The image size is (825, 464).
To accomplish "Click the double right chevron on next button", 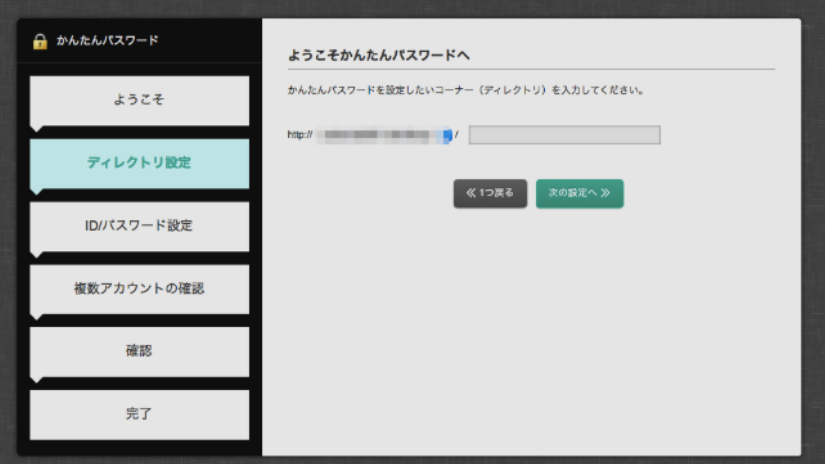I will [x=605, y=193].
